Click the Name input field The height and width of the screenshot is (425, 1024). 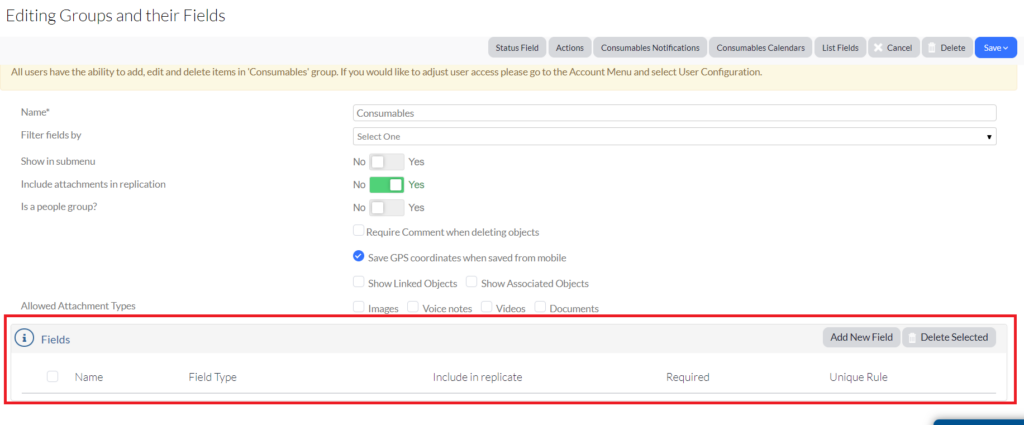[x=675, y=113]
